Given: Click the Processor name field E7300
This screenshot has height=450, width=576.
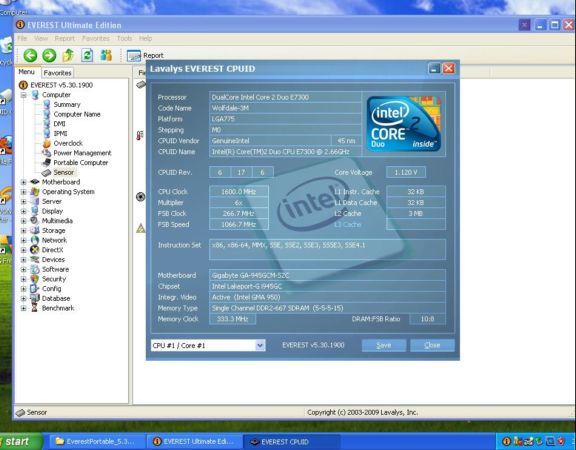Looking at the screenshot, I should [x=285, y=97].
